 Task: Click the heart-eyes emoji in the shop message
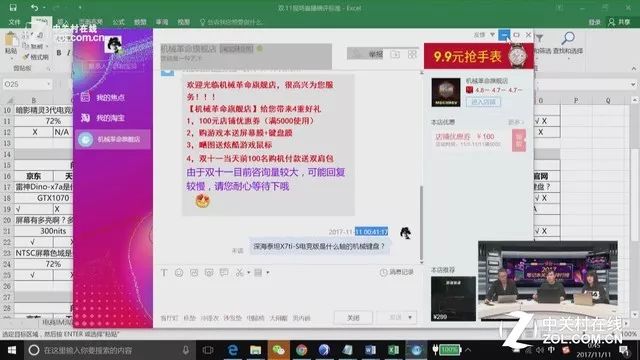point(202,201)
